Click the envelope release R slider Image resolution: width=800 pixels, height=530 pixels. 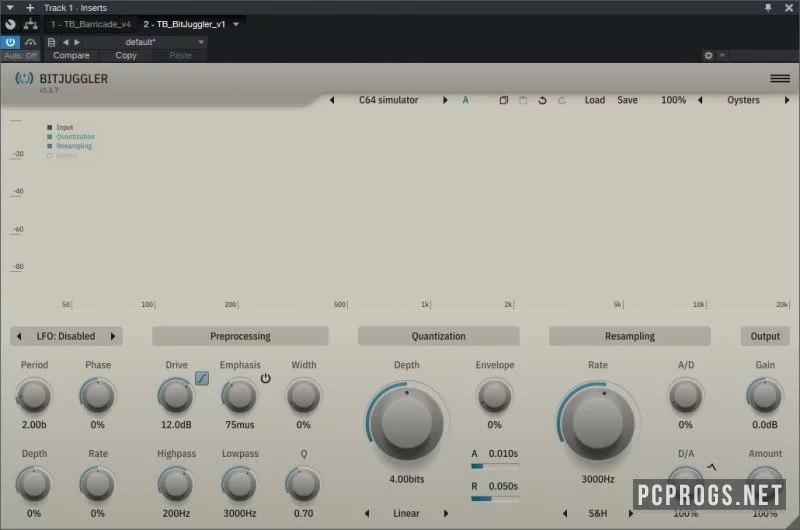(495, 498)
